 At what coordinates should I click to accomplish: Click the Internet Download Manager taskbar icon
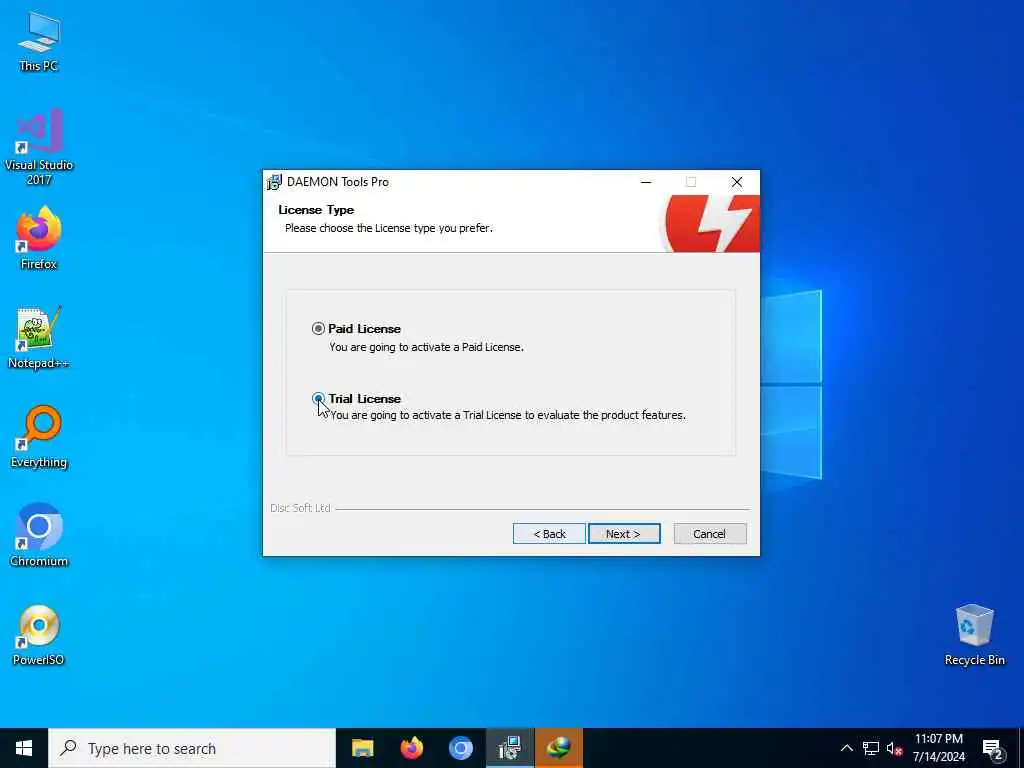558,748
